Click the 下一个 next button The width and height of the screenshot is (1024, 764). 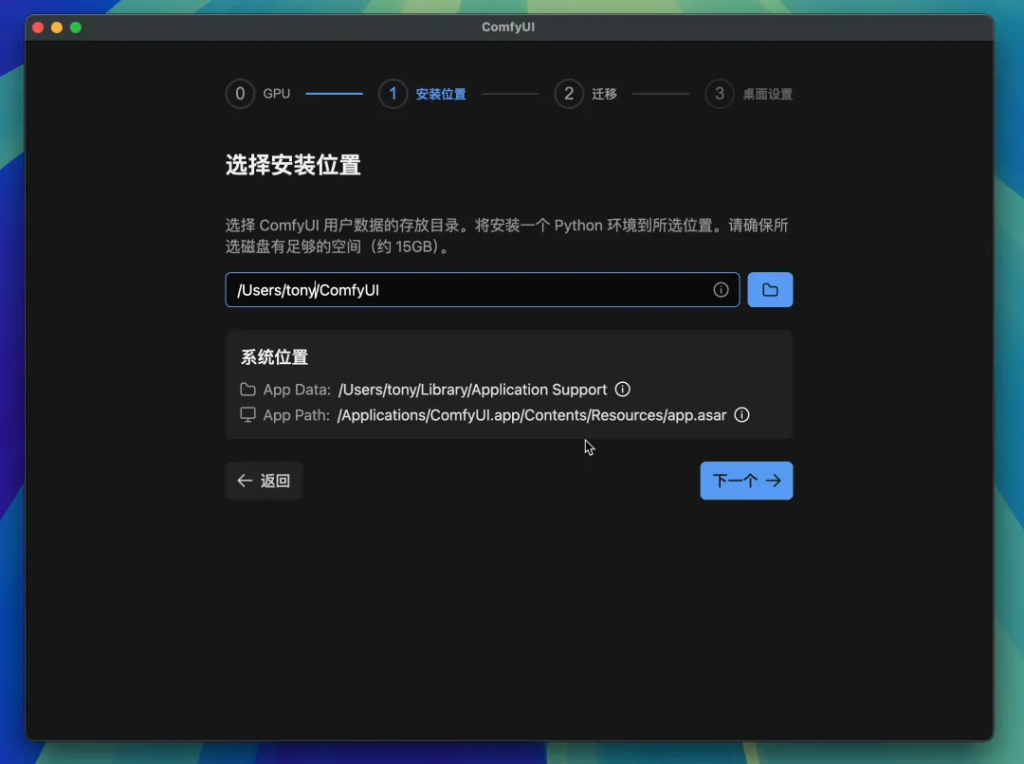coord(746,481)
